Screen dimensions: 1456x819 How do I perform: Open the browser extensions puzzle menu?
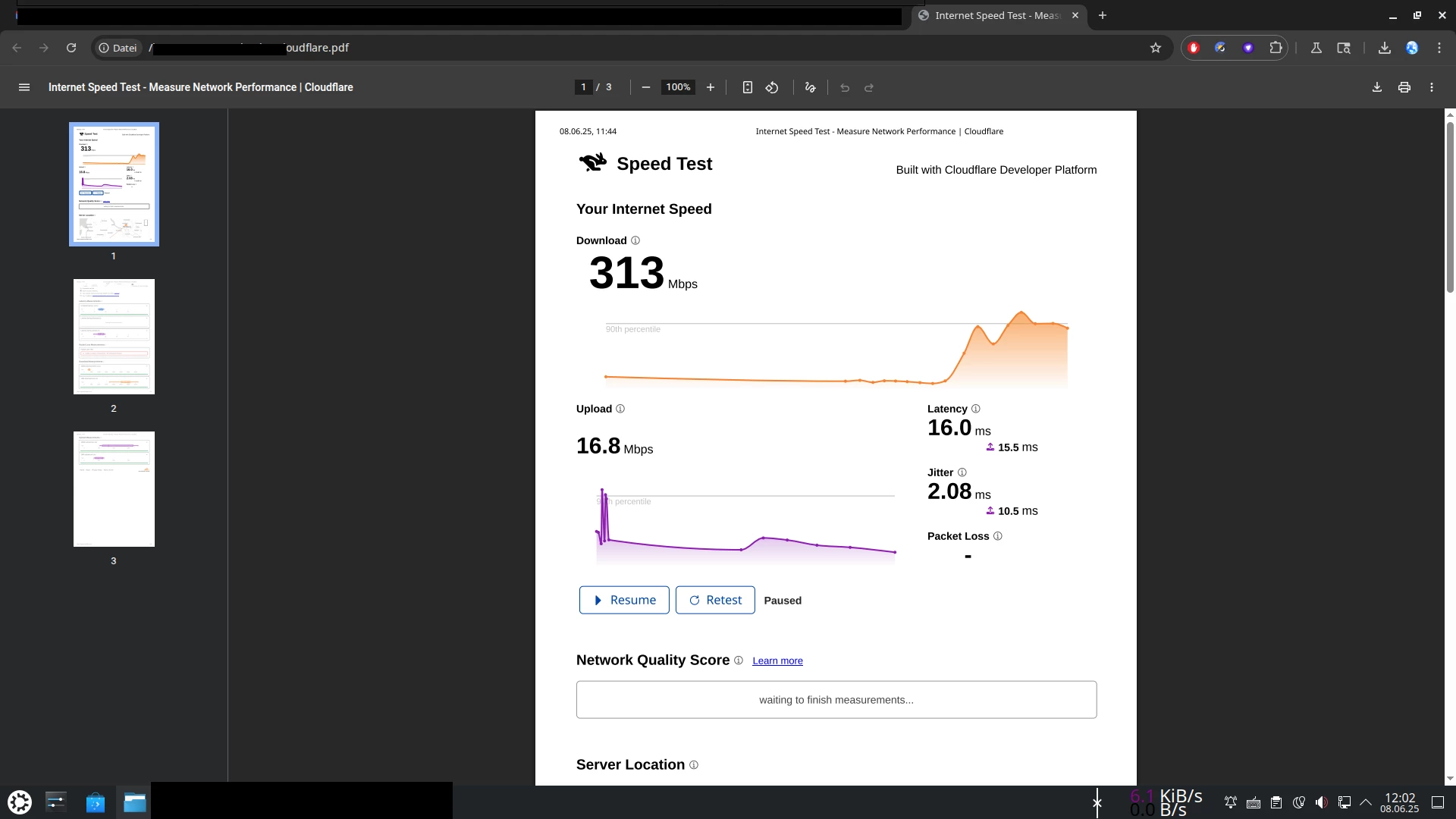click(1276, 48)
